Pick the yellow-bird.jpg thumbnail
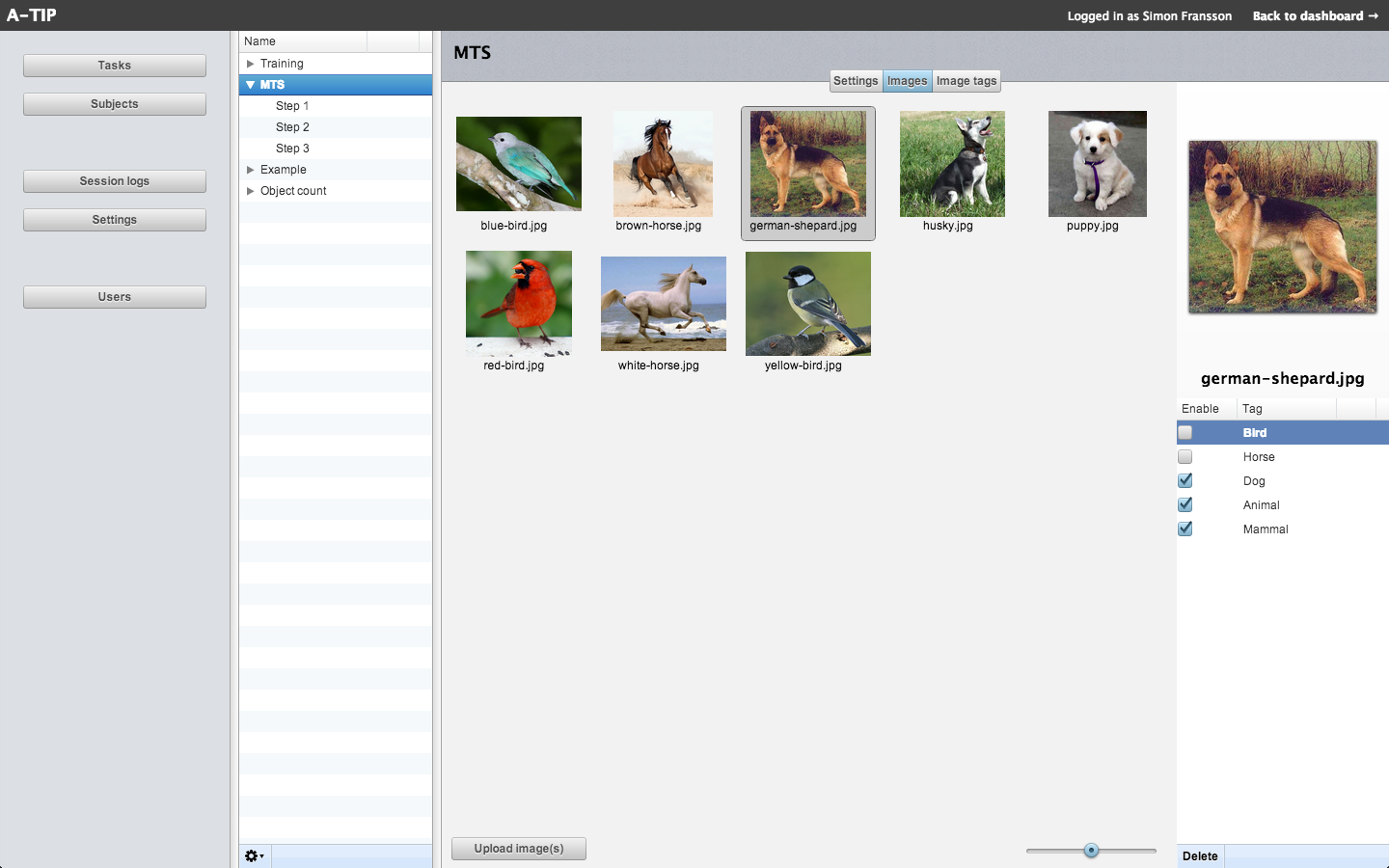1389x868 pixels. (x=807, y=304)
